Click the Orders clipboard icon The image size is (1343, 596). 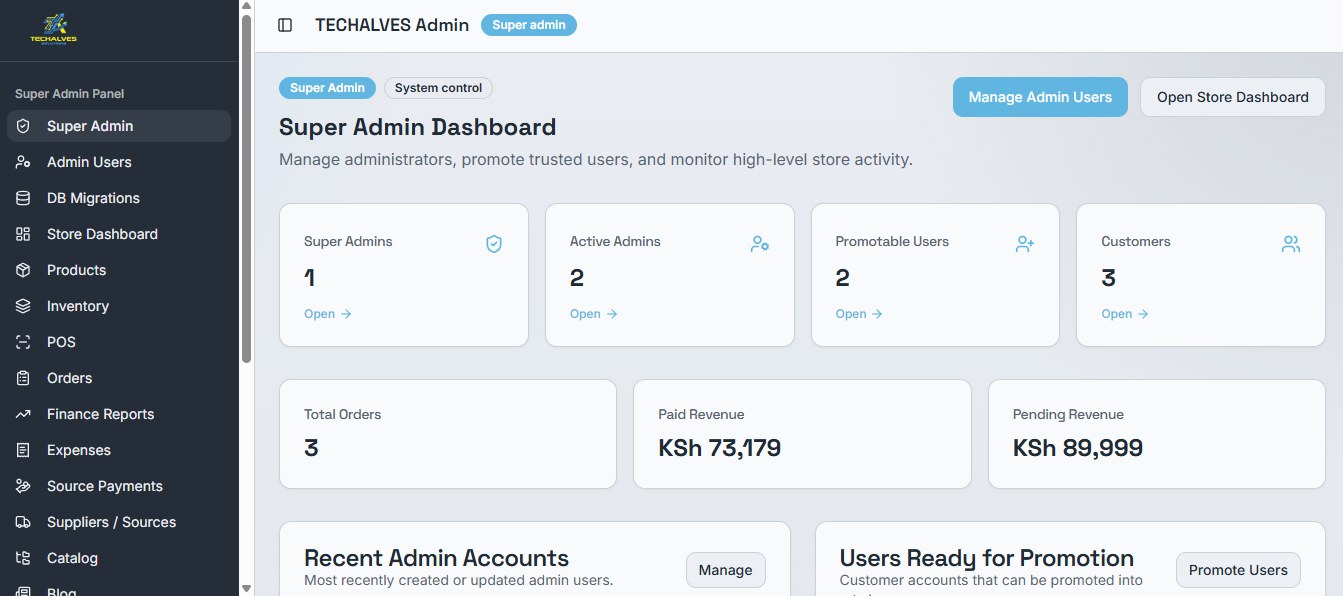23,378
